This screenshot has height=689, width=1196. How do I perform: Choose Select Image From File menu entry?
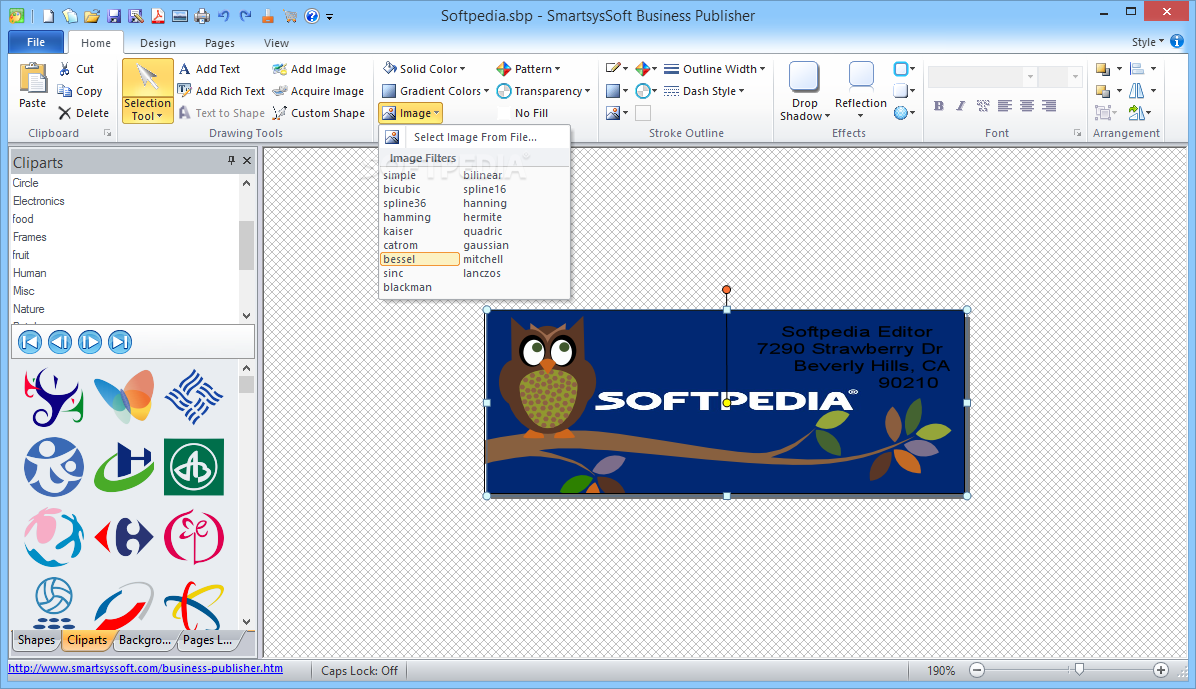point(474,137)
